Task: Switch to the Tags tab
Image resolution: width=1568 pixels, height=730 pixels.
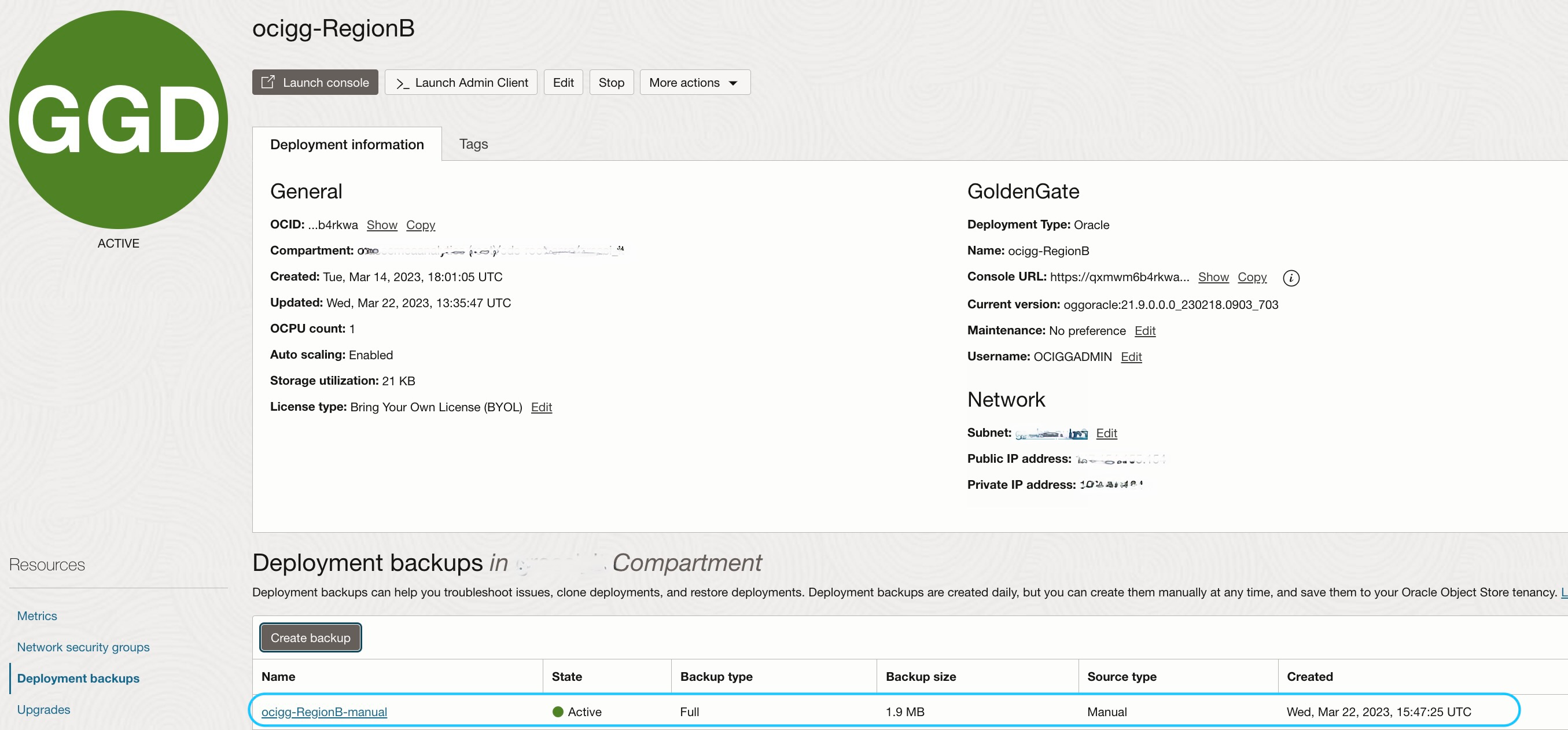Action: point(473,144)
